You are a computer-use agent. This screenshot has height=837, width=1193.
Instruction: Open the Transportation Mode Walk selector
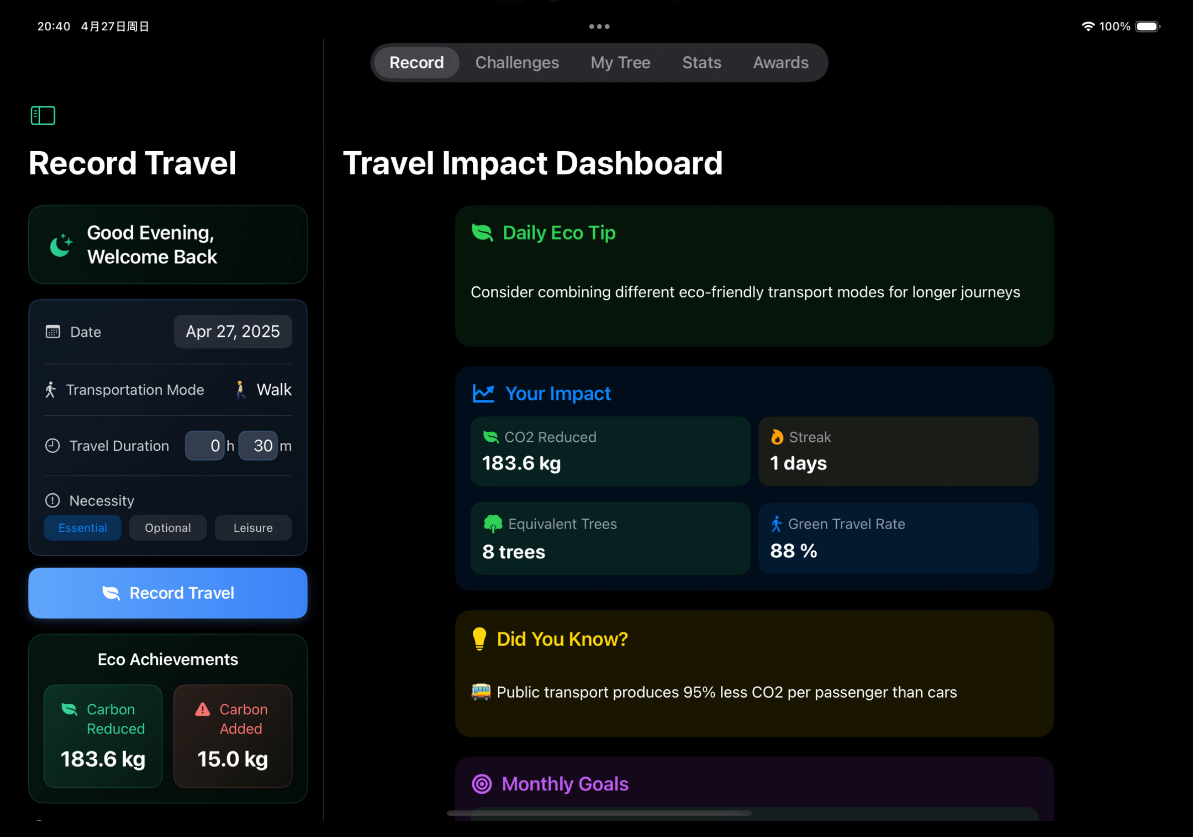263,390
